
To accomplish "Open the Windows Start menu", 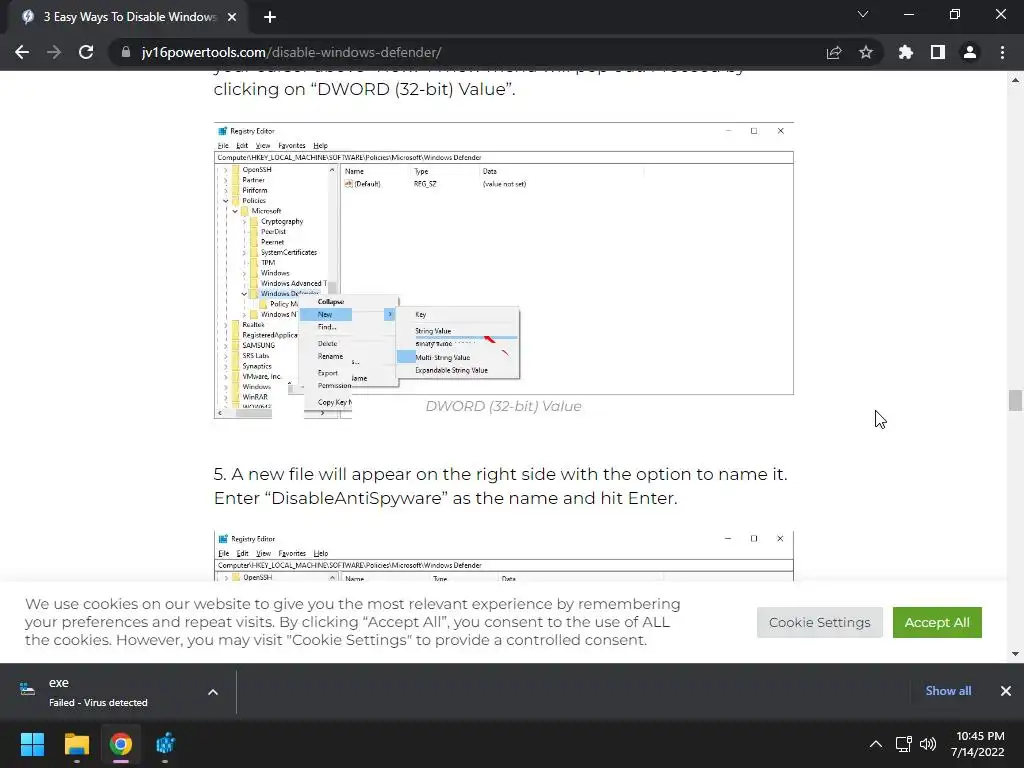I will (x=32, y=744).
